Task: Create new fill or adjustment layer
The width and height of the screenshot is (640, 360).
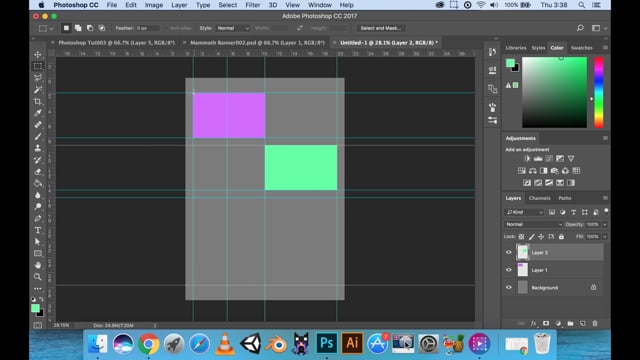Action: click(558, 323)
